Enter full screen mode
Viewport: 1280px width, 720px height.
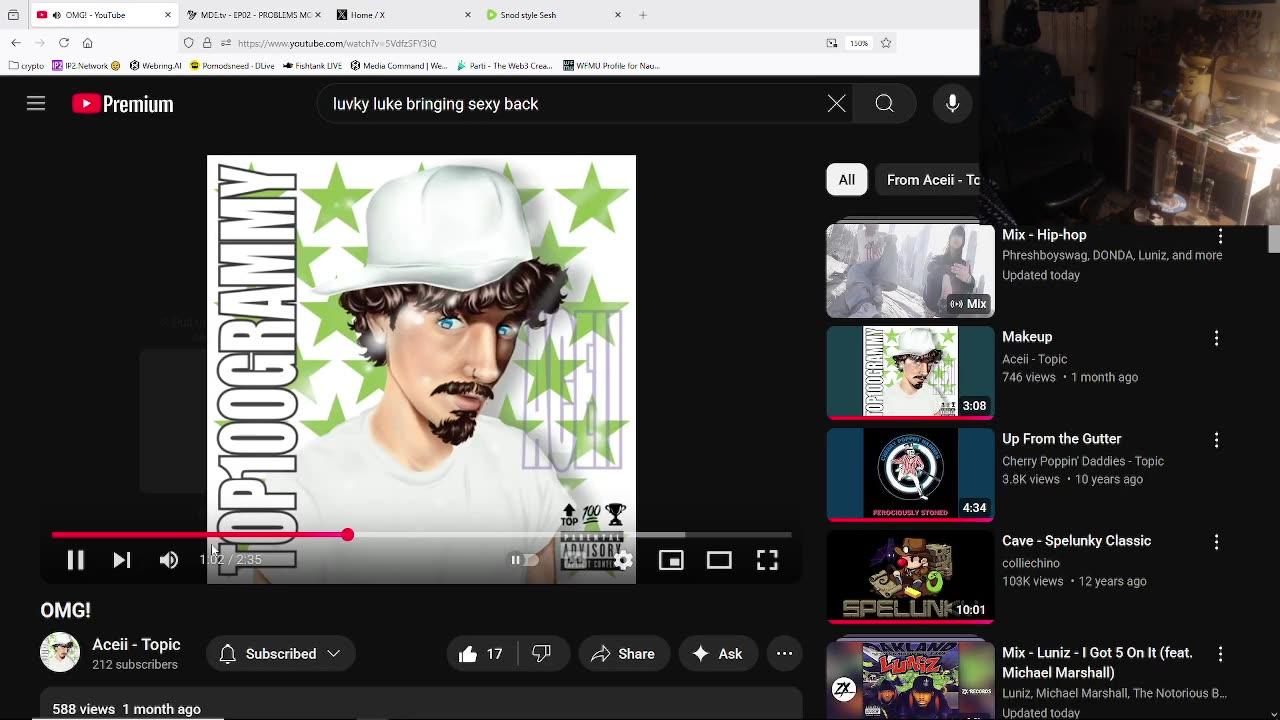coord(767,560)
